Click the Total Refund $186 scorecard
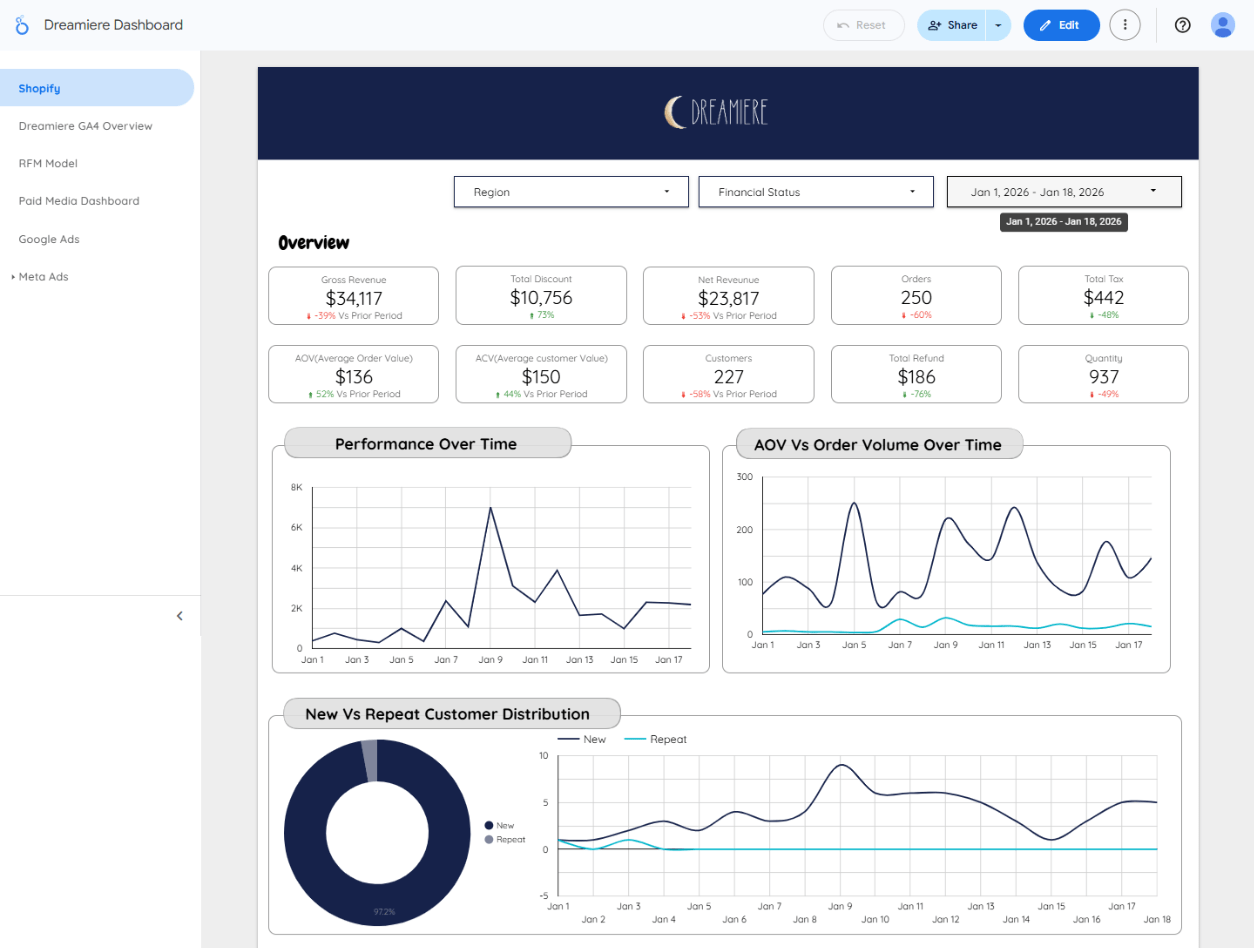1254x948 pixels. (x=916, y=374)
